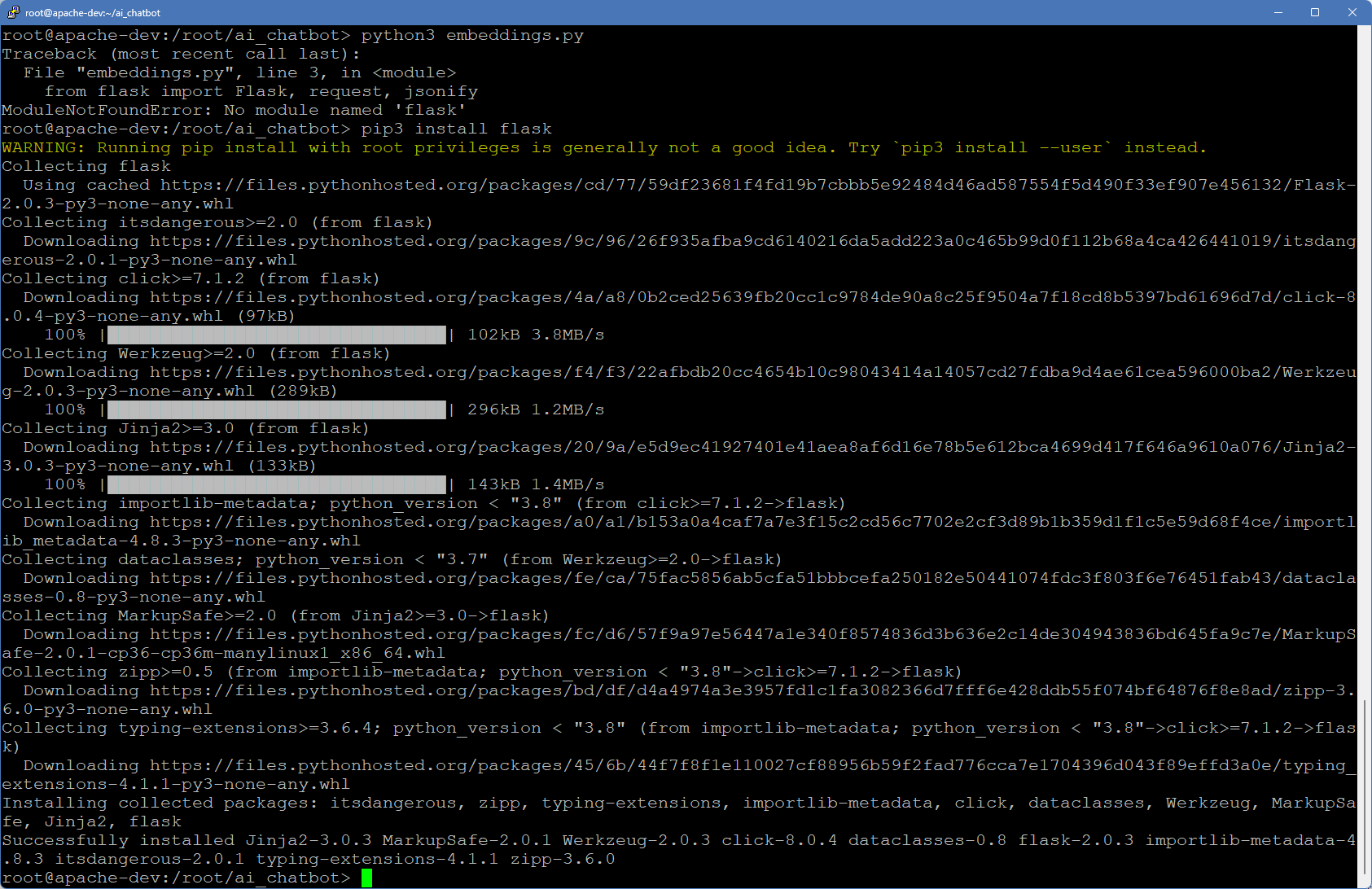Click the ModuleNotFoundError message line
This screenshot has height=889, width=1372.
234,110
